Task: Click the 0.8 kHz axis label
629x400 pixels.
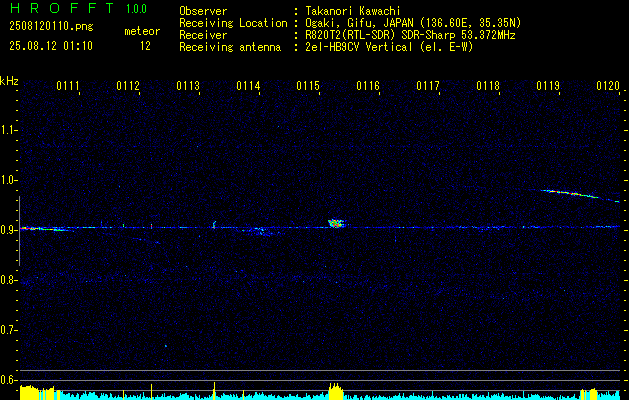Action: pyautogui.click(x=8, y=280)
